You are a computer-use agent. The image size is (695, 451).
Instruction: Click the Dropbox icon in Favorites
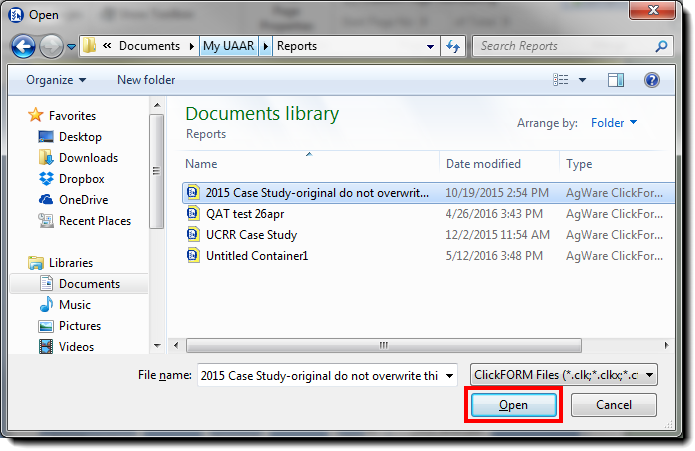click(x=46, y=179)
